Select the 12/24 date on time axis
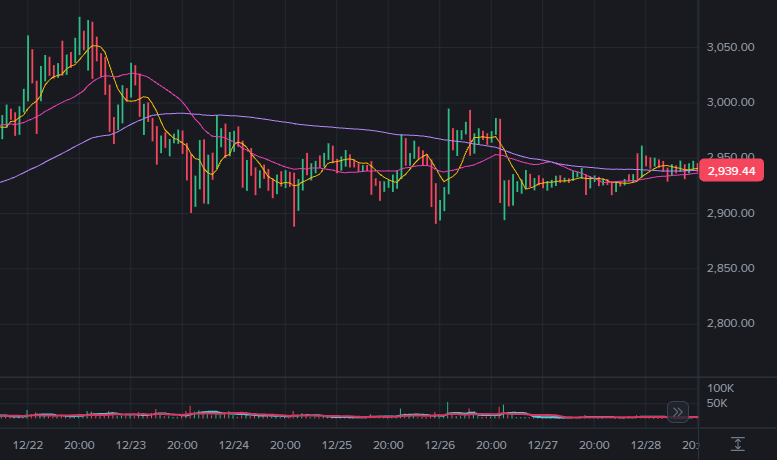 coord(234,444)
